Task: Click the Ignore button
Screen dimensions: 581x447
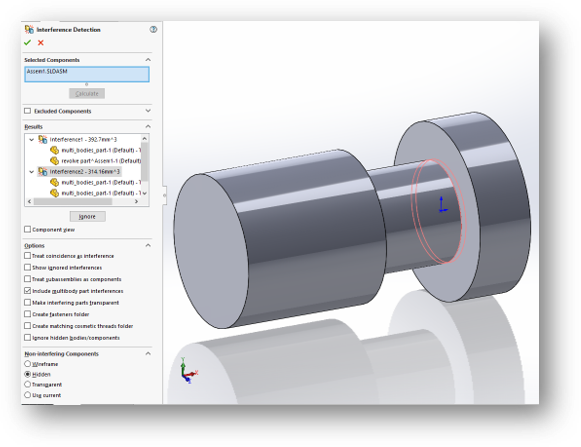Action: pyautogui.click(x=87, y=216)
